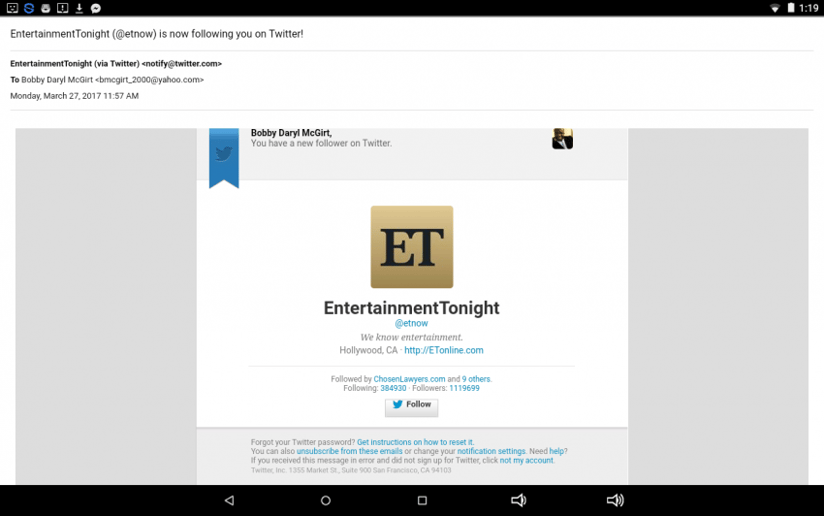Click unsubscribe from these emails link
The image size is (824, 516).
point(349,451)
